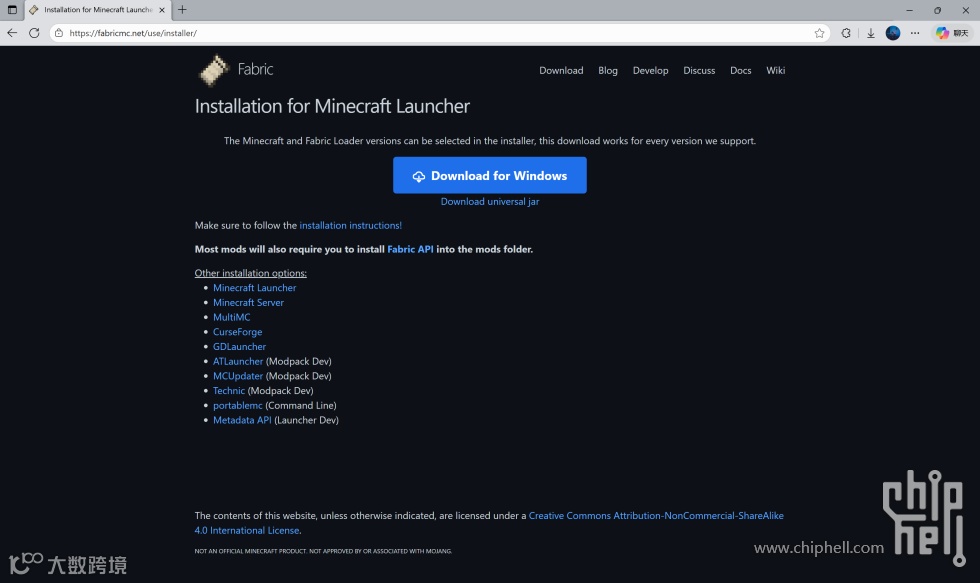Reload the page with the refresh icon
This screenshot has height=583, width=980.
click(34, 33)
